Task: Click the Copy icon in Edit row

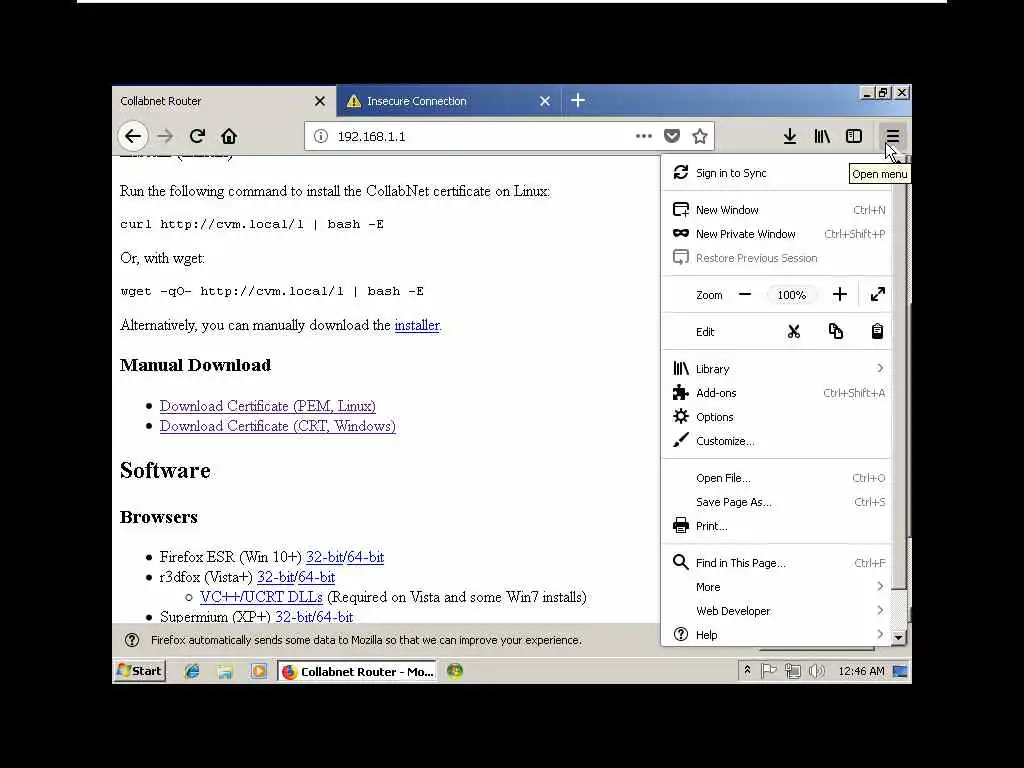Action: (836, 332)
